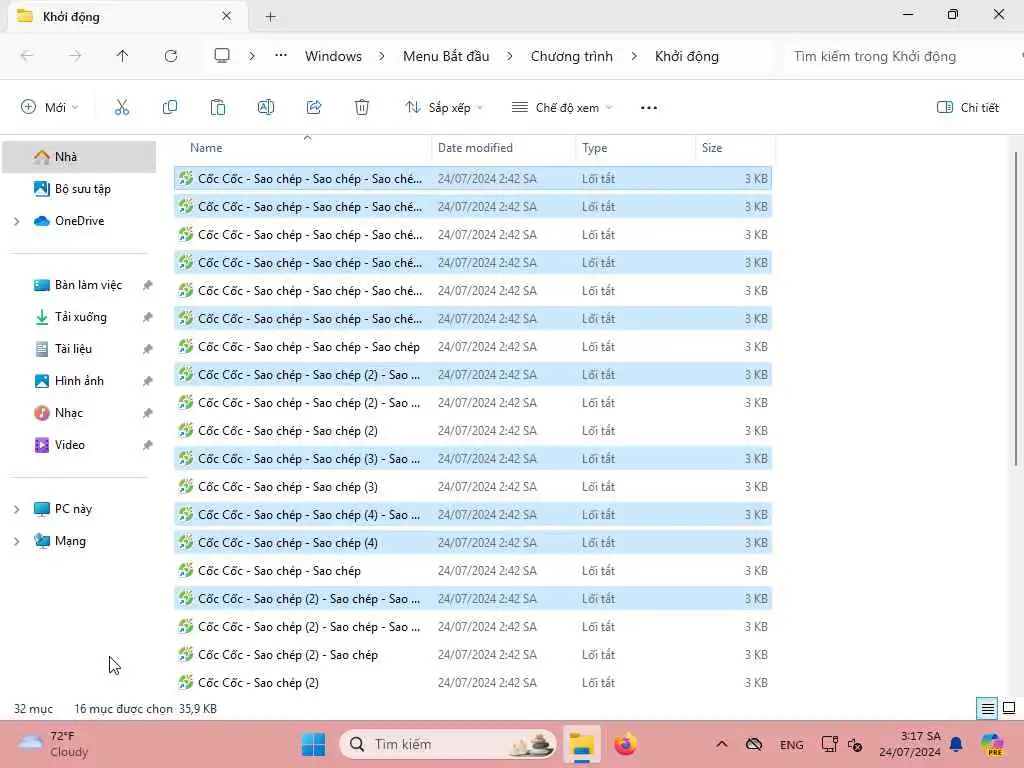Select file Cốc Cốc - Sao chép (2)
Screen dimensions: 1024x768
(x=473, y=683)
